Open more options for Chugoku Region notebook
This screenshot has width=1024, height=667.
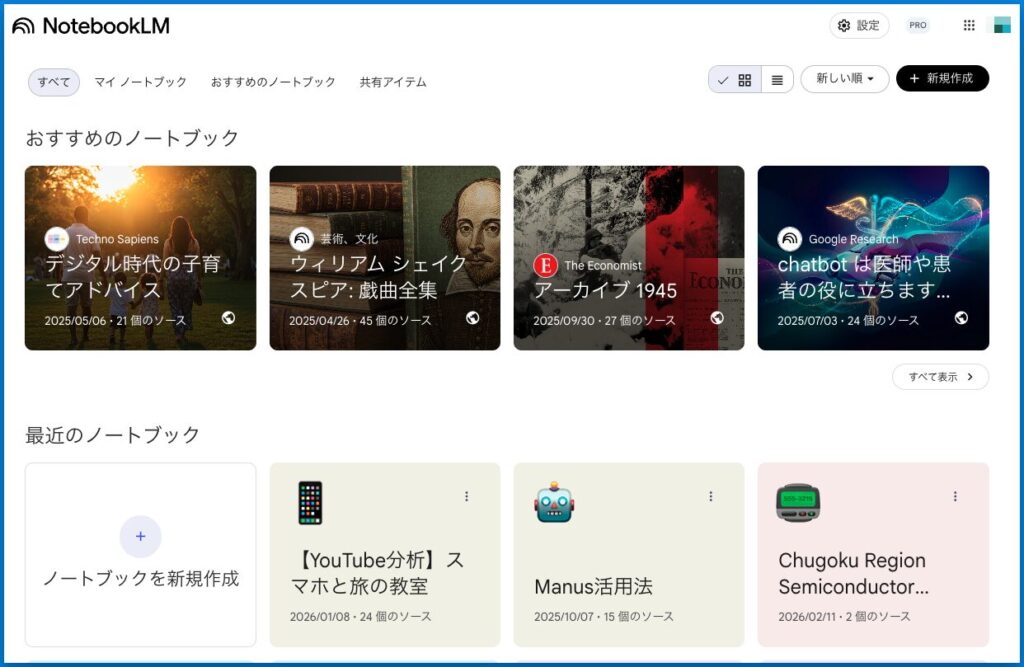point(955,496)
